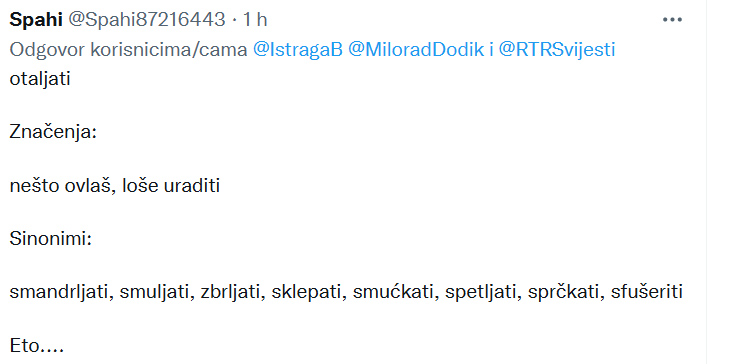Click the word 'otaljati' in tweet
Screen dimensions: 731x364
[40, 79]
